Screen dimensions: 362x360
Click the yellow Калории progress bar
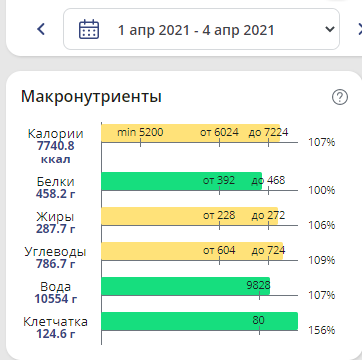(191, 133)
